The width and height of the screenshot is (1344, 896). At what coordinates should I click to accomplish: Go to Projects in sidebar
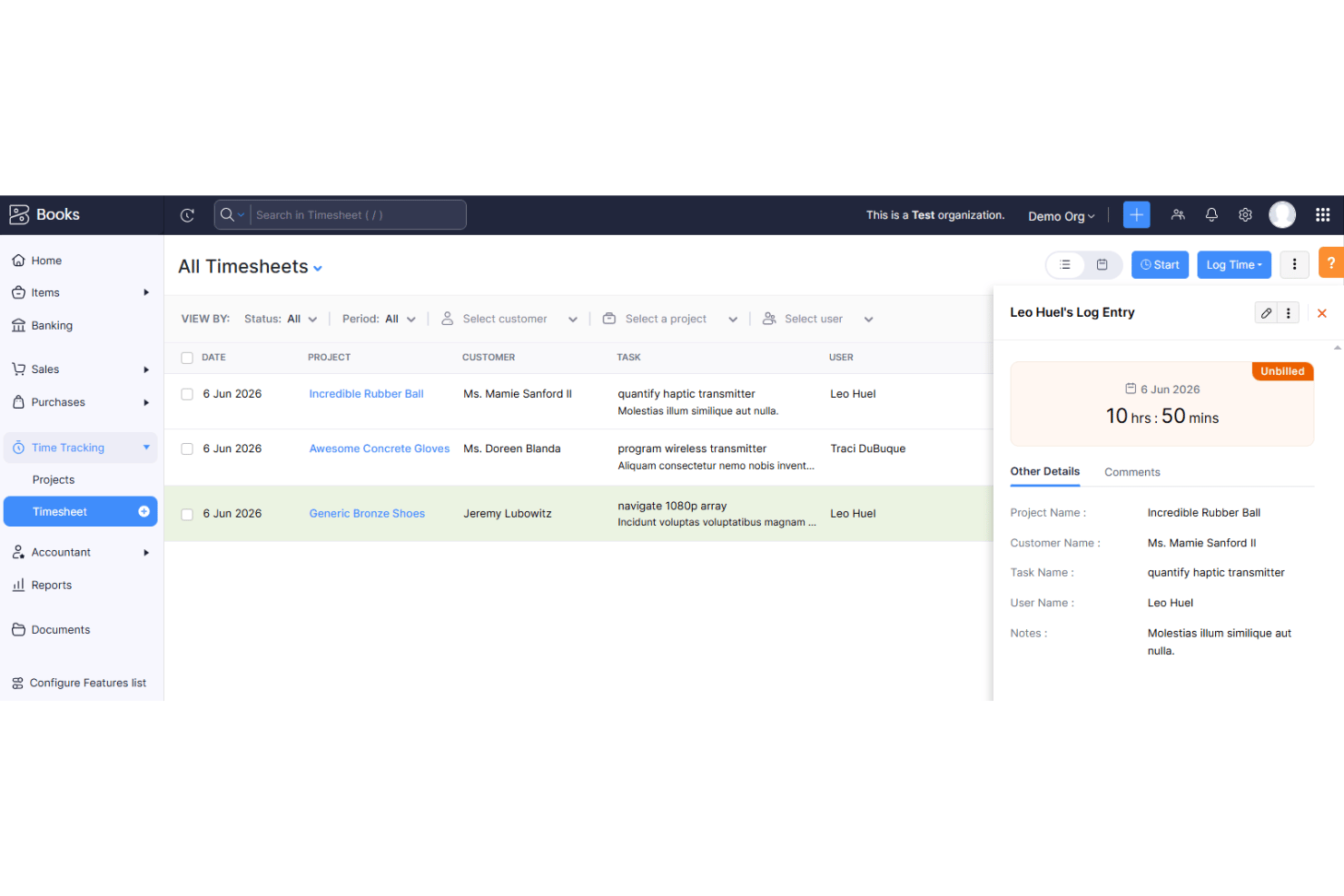point(54,480)
